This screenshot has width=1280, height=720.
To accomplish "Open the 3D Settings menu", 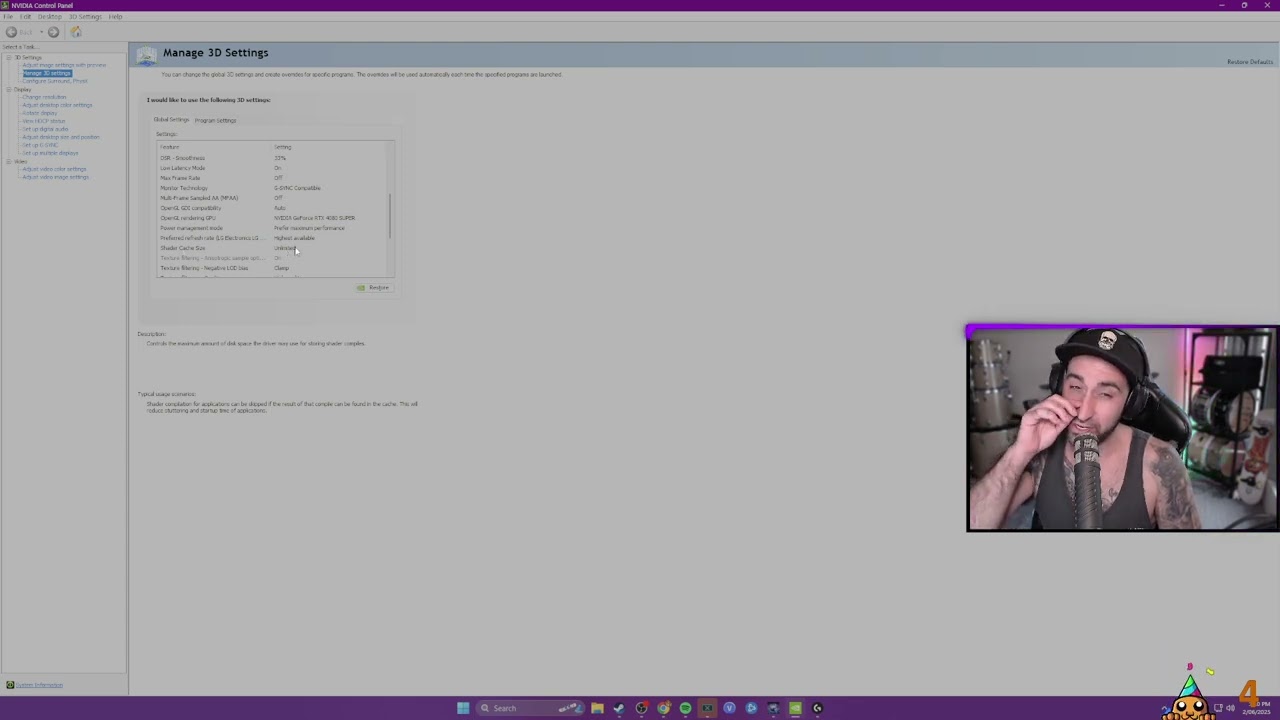I will pyautogui.click(x=85, y=17).
